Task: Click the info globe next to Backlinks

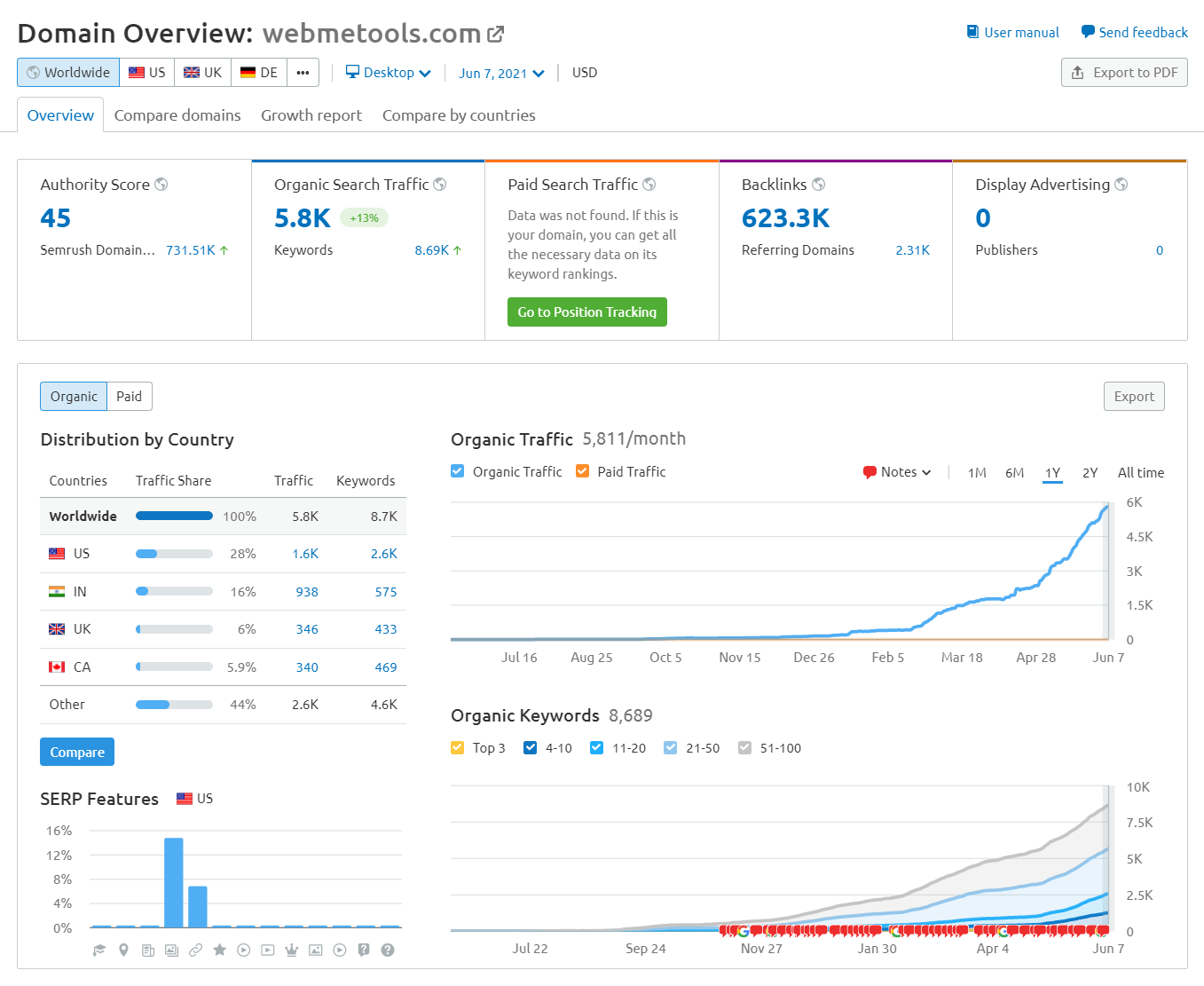Action: (819, 185)
